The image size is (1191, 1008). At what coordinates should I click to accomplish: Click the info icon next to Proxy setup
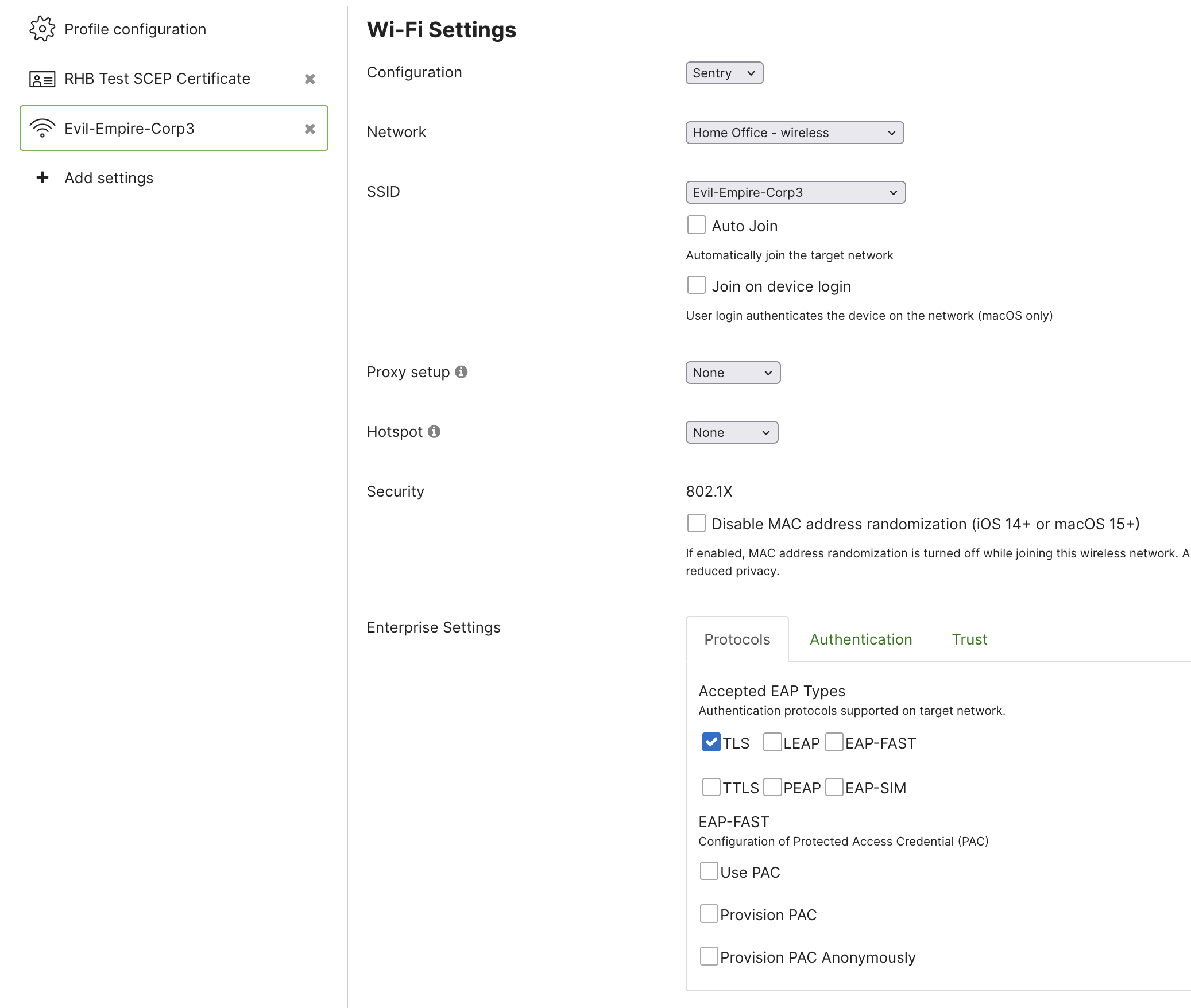(462, 371)
